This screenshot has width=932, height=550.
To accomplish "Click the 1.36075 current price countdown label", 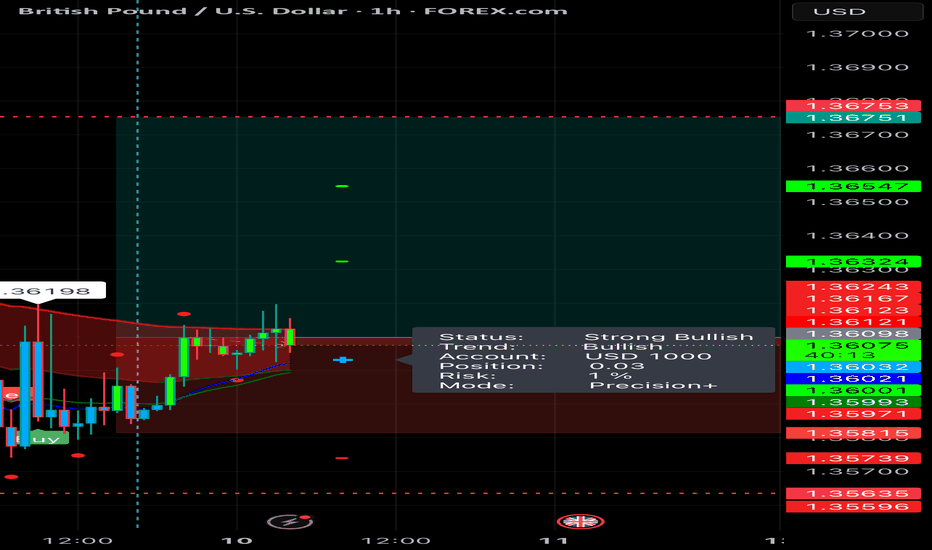I will click(854, 350).
